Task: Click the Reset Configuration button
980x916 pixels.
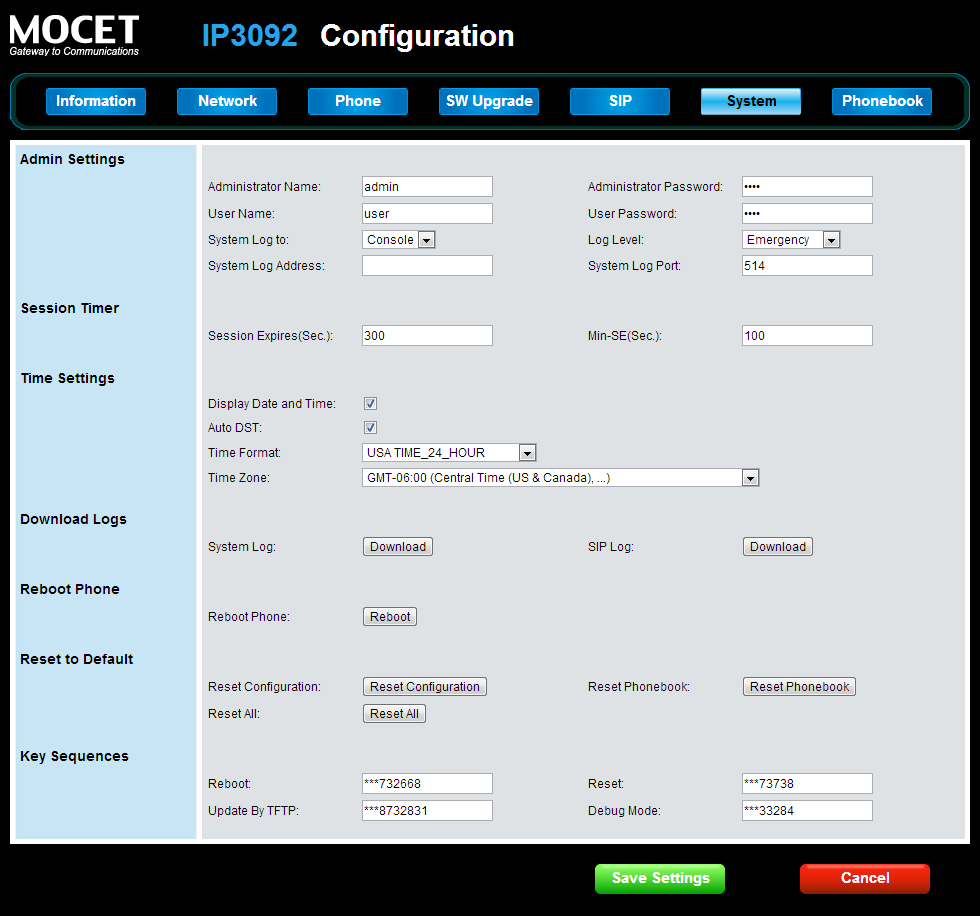Action: click(x=425, y=687)
